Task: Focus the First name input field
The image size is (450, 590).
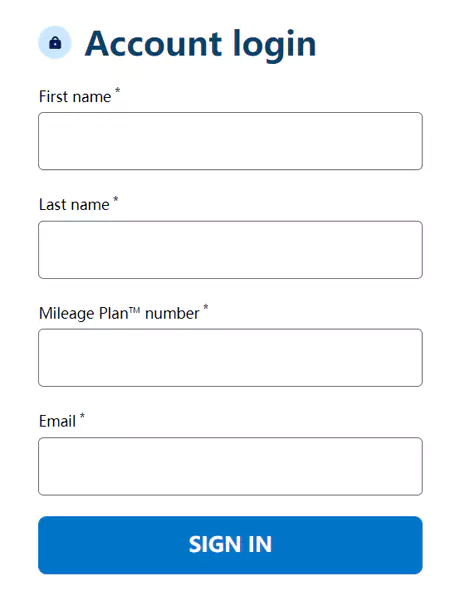Action: 230,141
